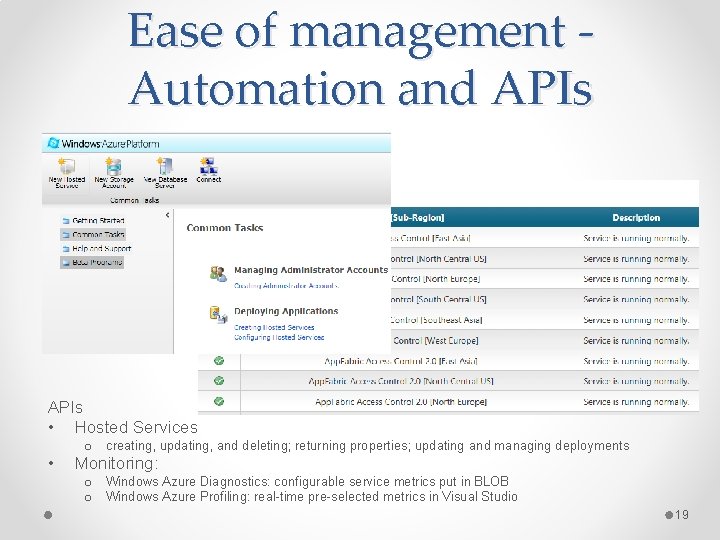Click the Control [South Central US] cell
Screen dimensions: 720x540
[x=438, y=299]
